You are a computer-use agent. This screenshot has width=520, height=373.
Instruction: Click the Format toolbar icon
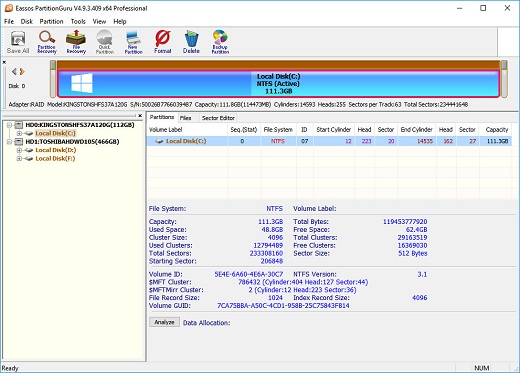(x=163, y=42)
